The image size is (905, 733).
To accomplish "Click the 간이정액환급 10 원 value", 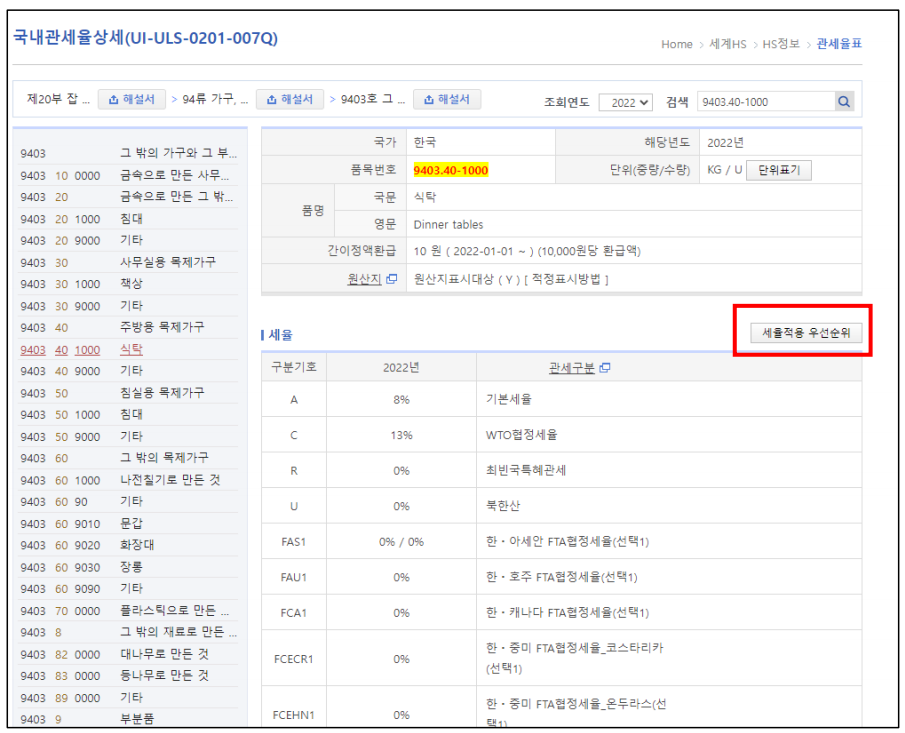I will 527,252.
